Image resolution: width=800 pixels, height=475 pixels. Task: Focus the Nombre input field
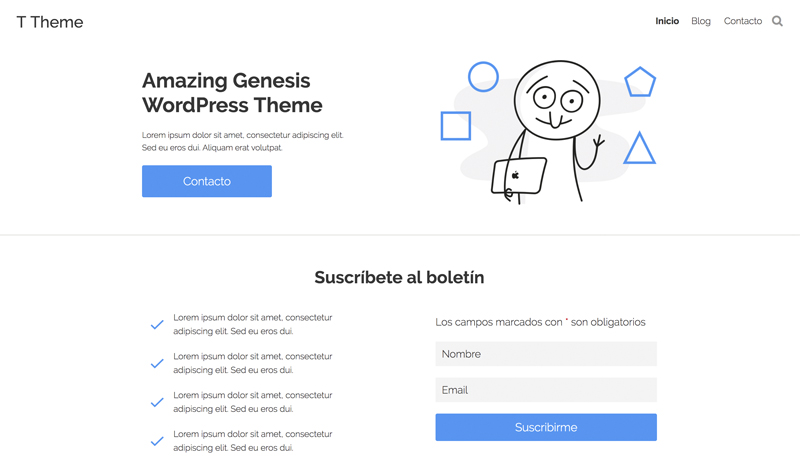(x=546, y=354)
